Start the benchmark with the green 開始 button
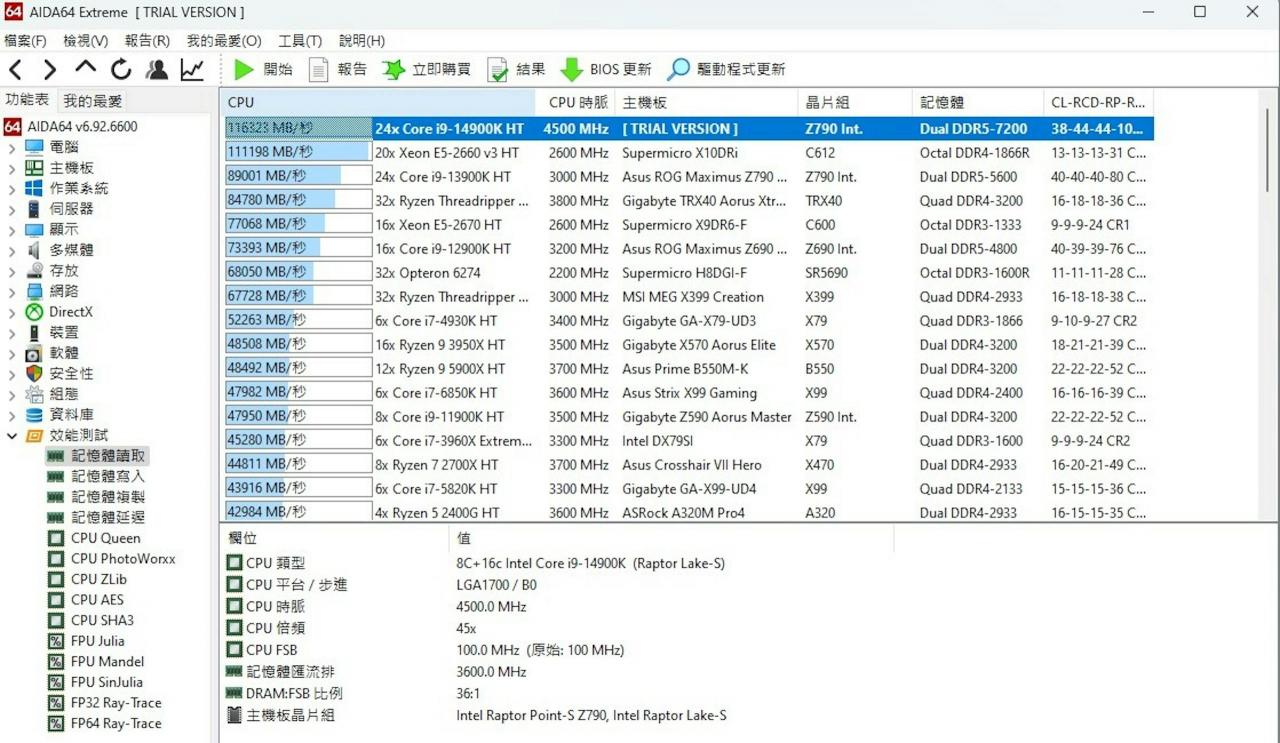 coord(263,69)
